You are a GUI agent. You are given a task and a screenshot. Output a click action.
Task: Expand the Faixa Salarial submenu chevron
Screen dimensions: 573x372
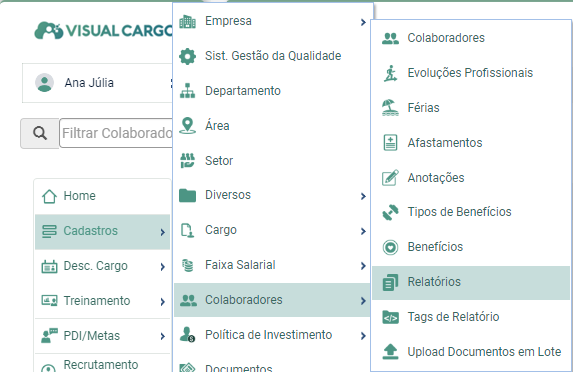pyautogui.click(x=363, y=266)
